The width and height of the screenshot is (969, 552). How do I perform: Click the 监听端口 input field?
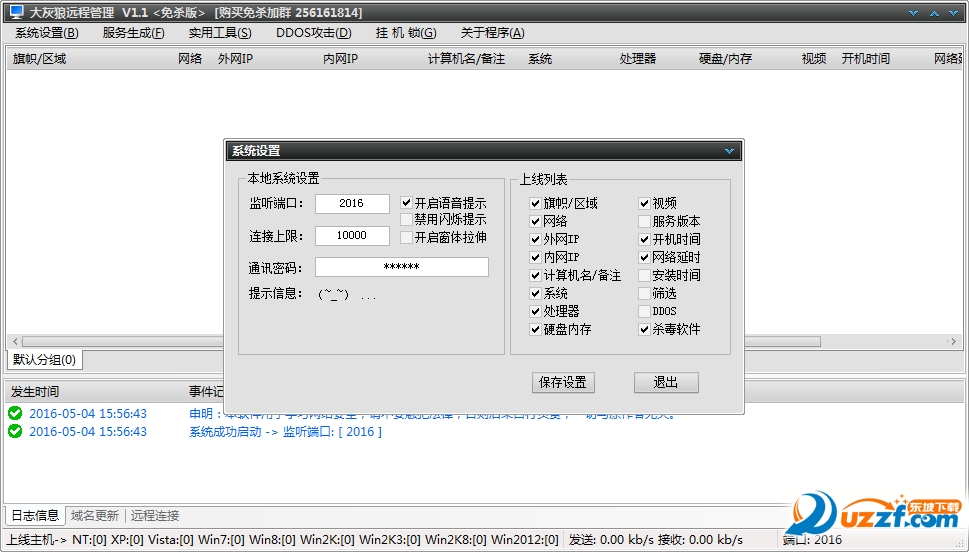[x=352, y=203]
